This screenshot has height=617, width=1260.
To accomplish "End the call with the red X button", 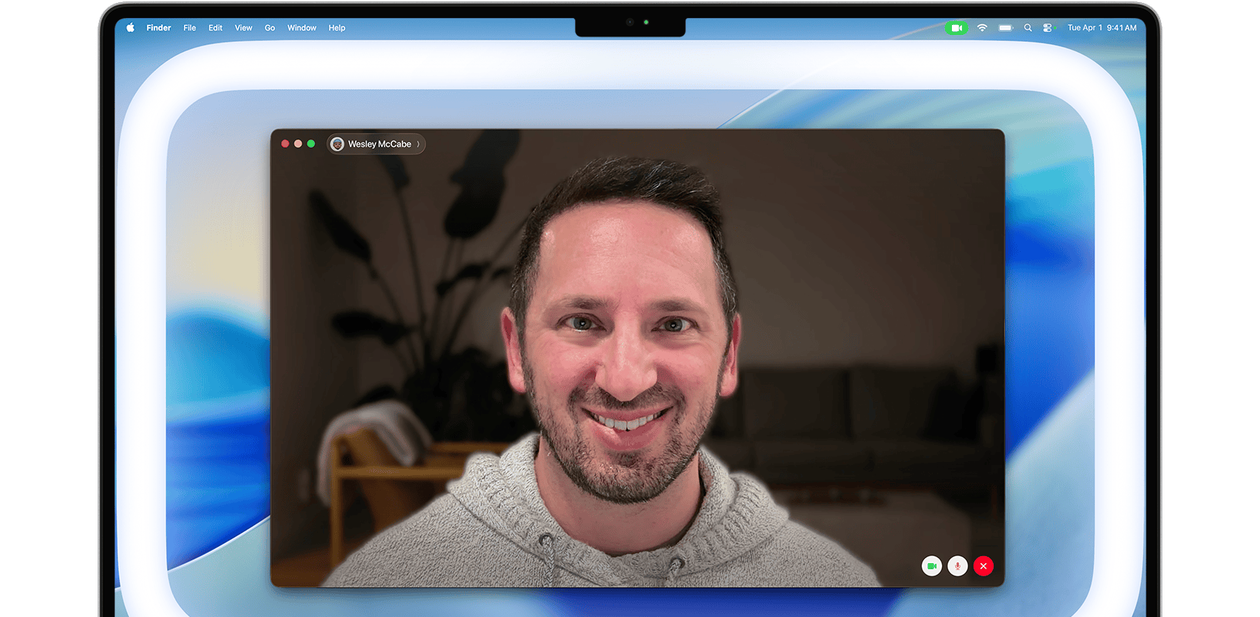I will [983, 565].
